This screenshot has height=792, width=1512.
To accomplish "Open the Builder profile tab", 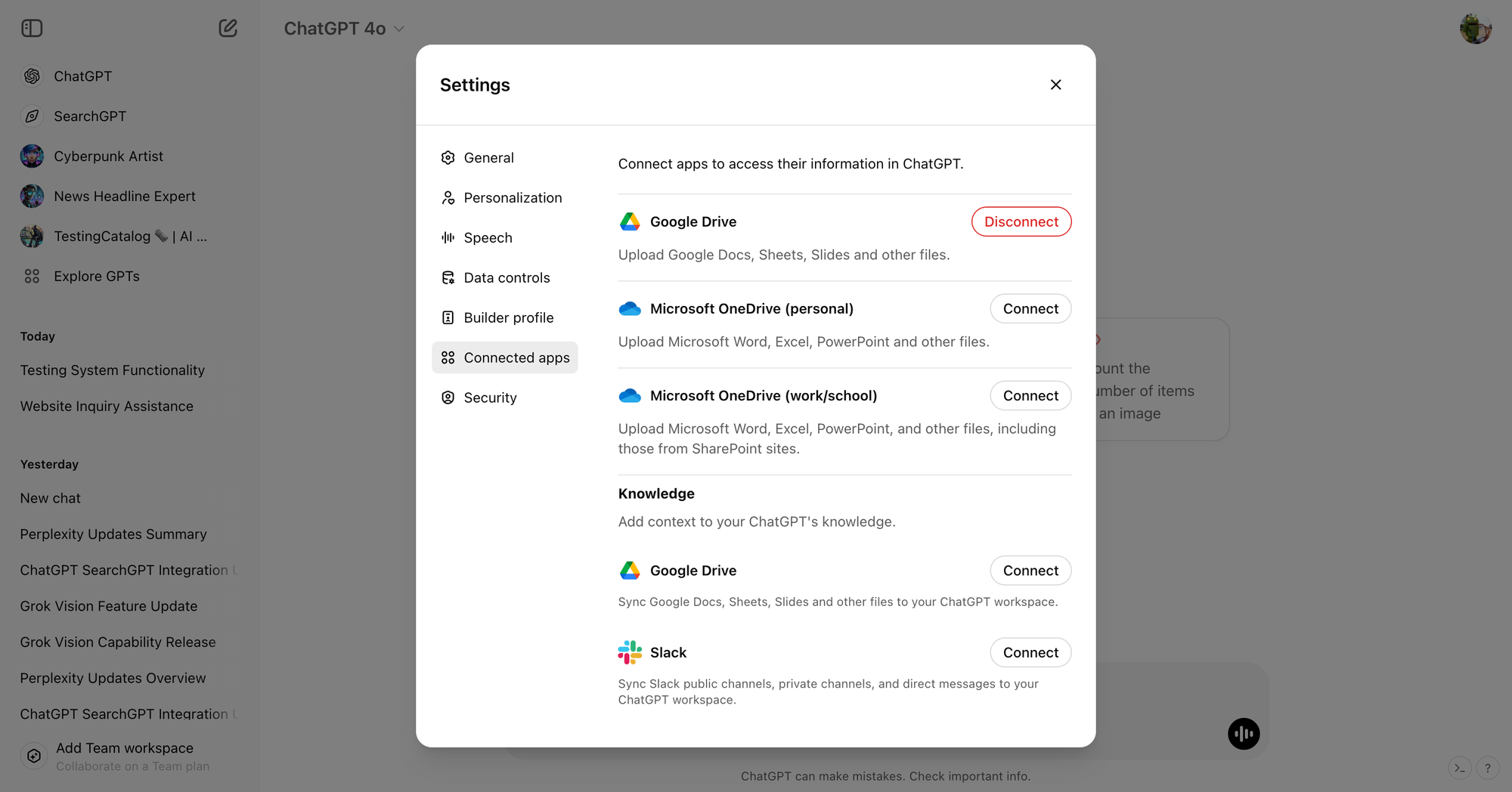I will pos(505,318).
